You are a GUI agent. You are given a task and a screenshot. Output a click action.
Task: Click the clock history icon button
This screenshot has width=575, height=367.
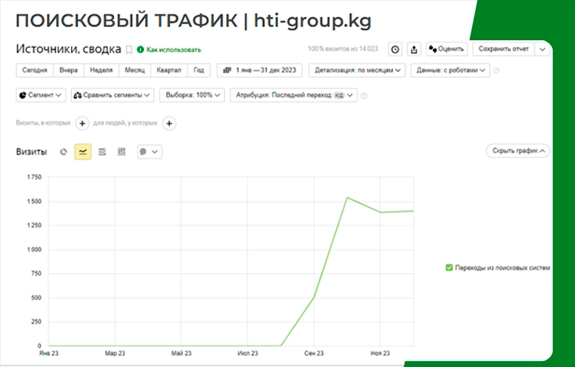tap(395, 49)
